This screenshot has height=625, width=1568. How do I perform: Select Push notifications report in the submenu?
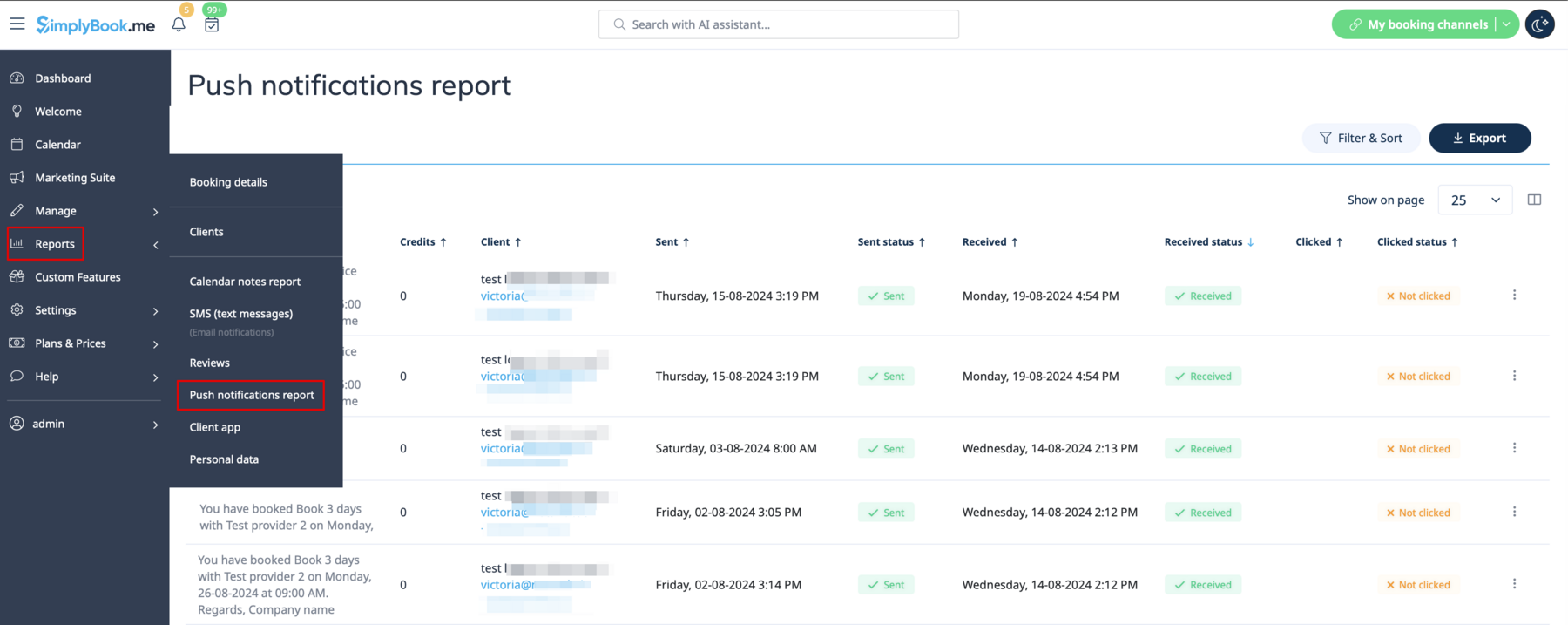(x=252, y=395)
